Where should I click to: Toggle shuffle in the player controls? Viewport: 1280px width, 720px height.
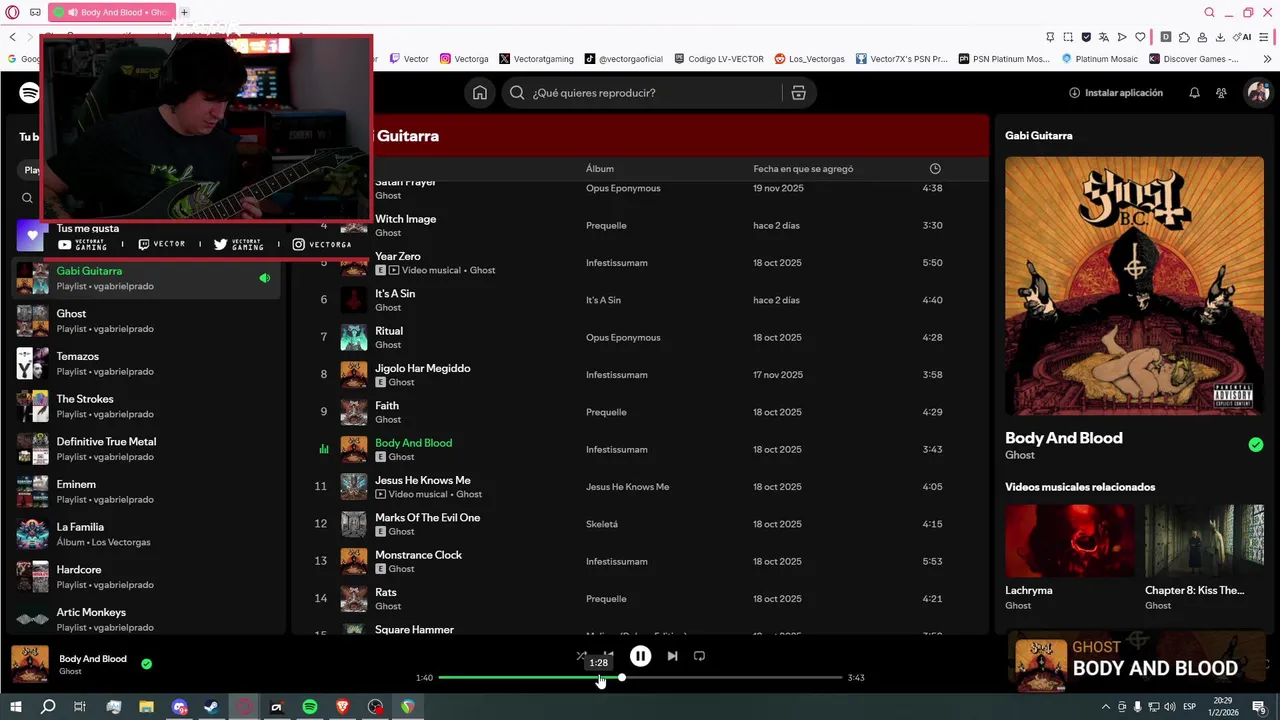tap(581, 656)
